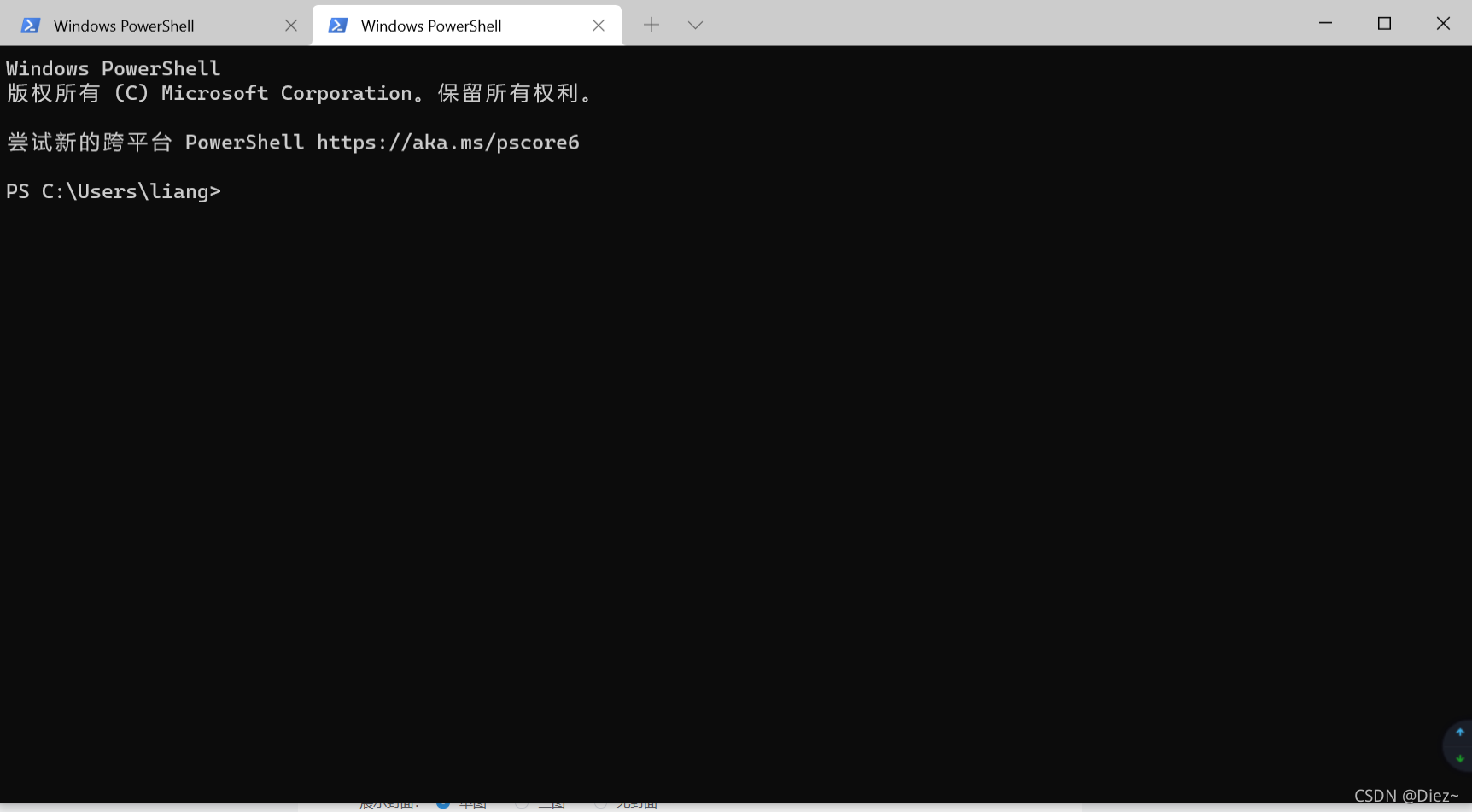The height and width of the screenshot is (812, 1472).
Task: Click the blue upload arrow in floating widget
Action: pos(1460,733)
